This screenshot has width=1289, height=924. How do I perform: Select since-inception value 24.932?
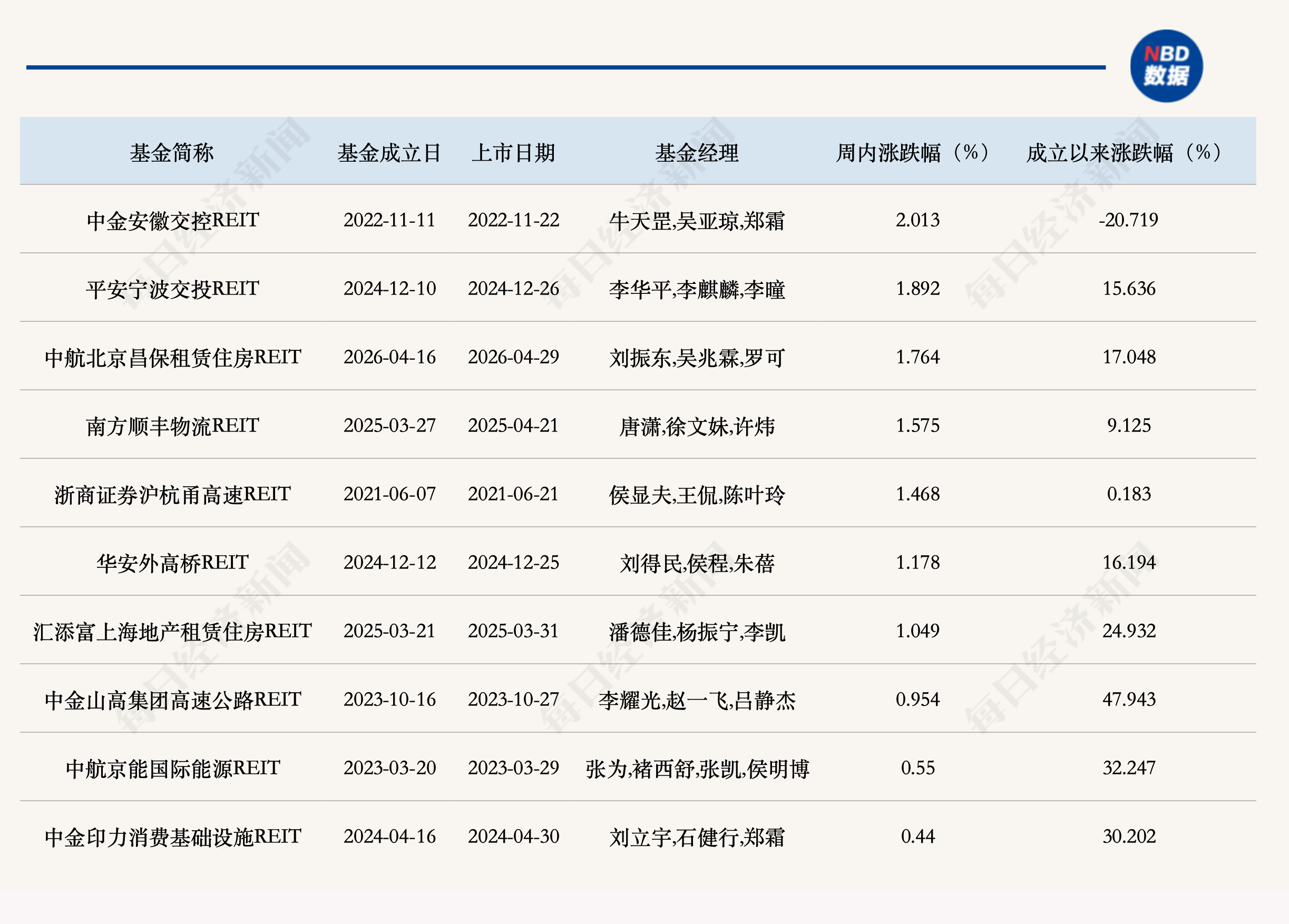tap(1129, 631)
